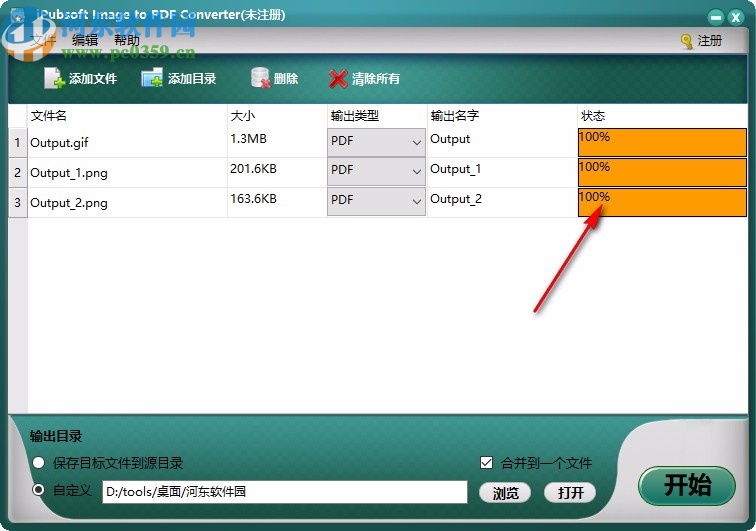
Task: Open the 编辑 (Edit) menu
Action: 85,40
